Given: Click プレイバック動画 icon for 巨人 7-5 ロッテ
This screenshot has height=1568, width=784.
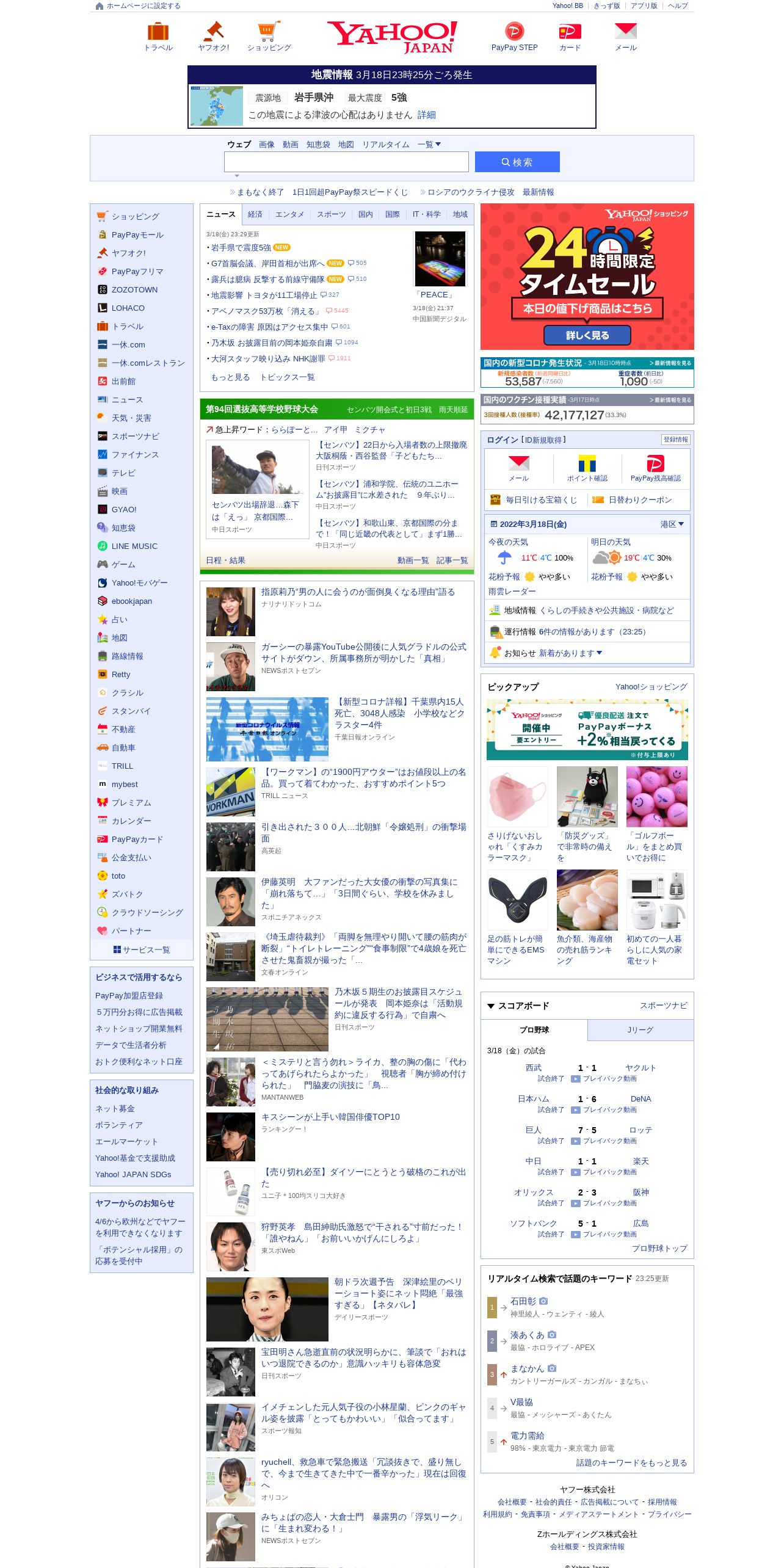Looking at the screenshot, I should [x=575, y=1141].
